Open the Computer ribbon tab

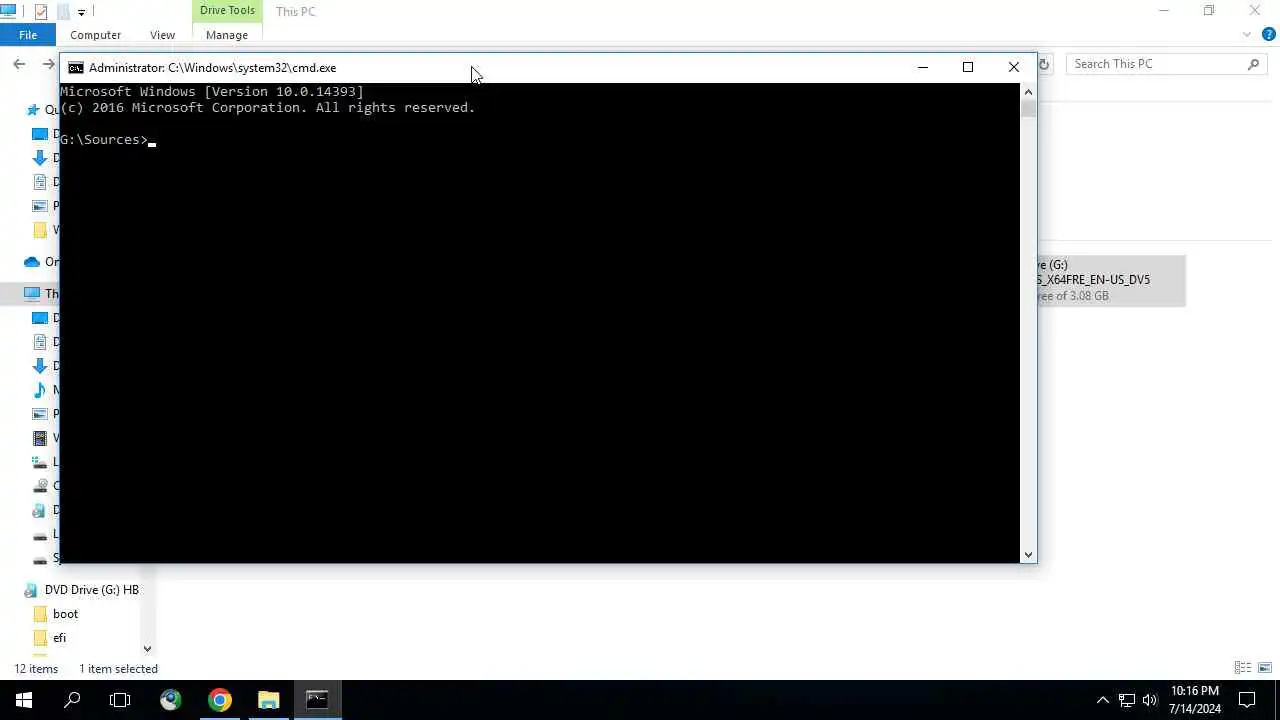[95, 35]
